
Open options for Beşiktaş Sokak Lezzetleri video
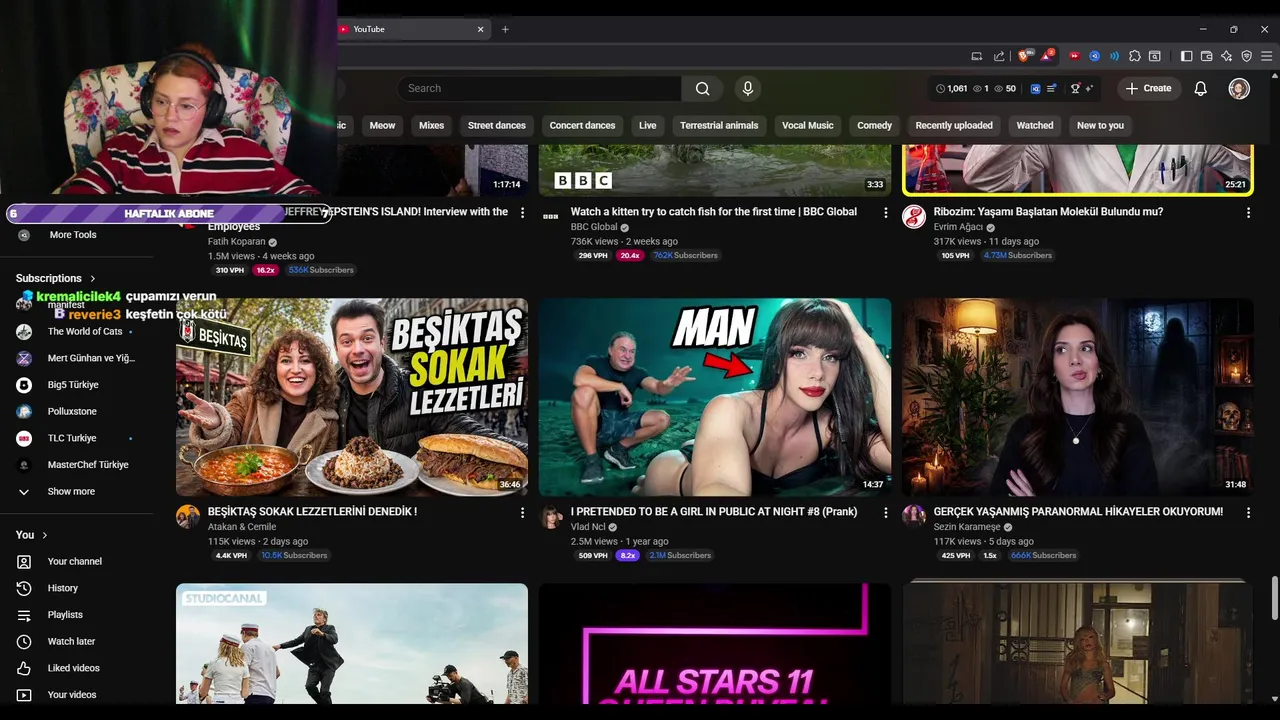[522, 512]
